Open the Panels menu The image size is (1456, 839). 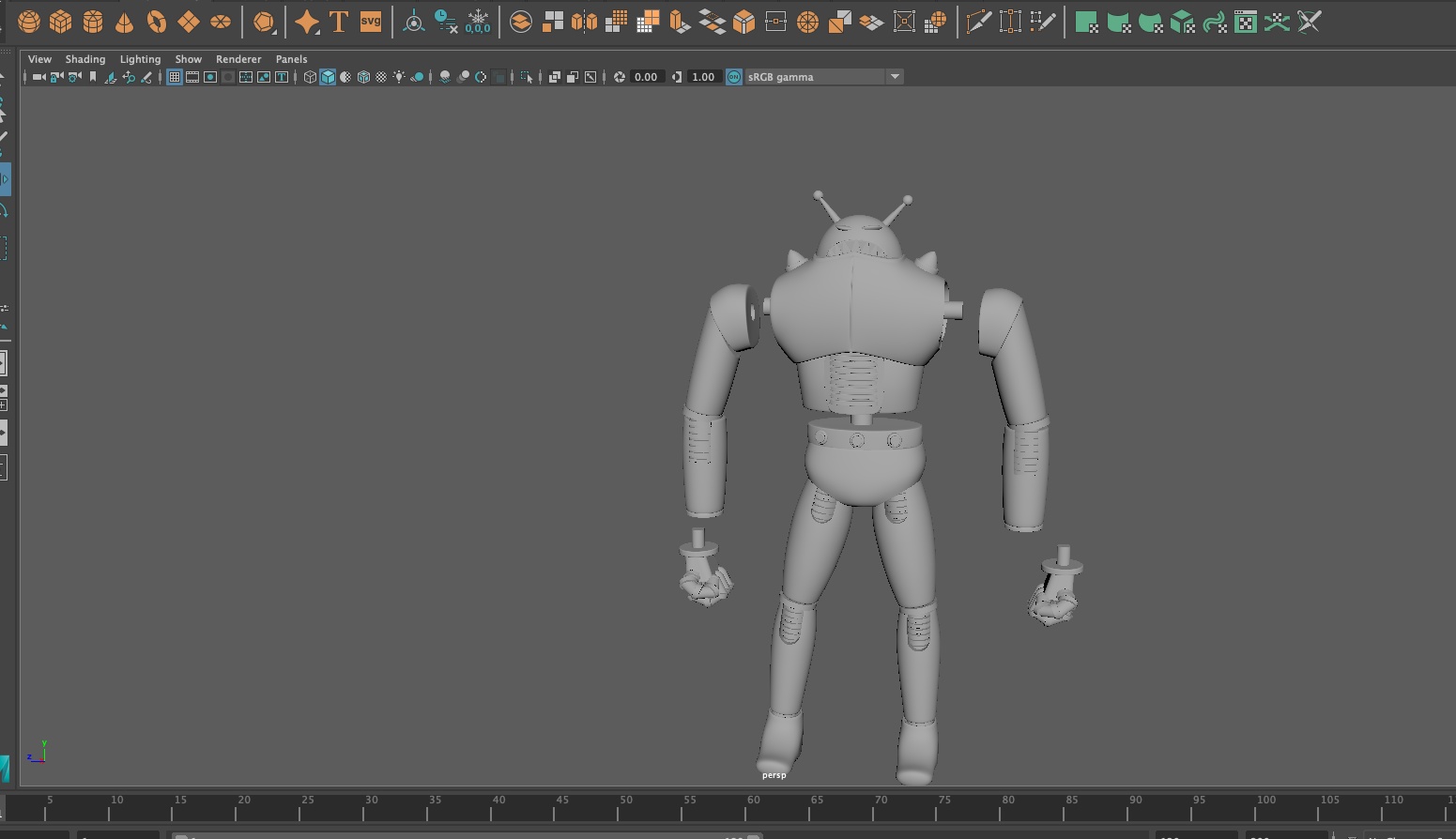click(x=291, y=59)
